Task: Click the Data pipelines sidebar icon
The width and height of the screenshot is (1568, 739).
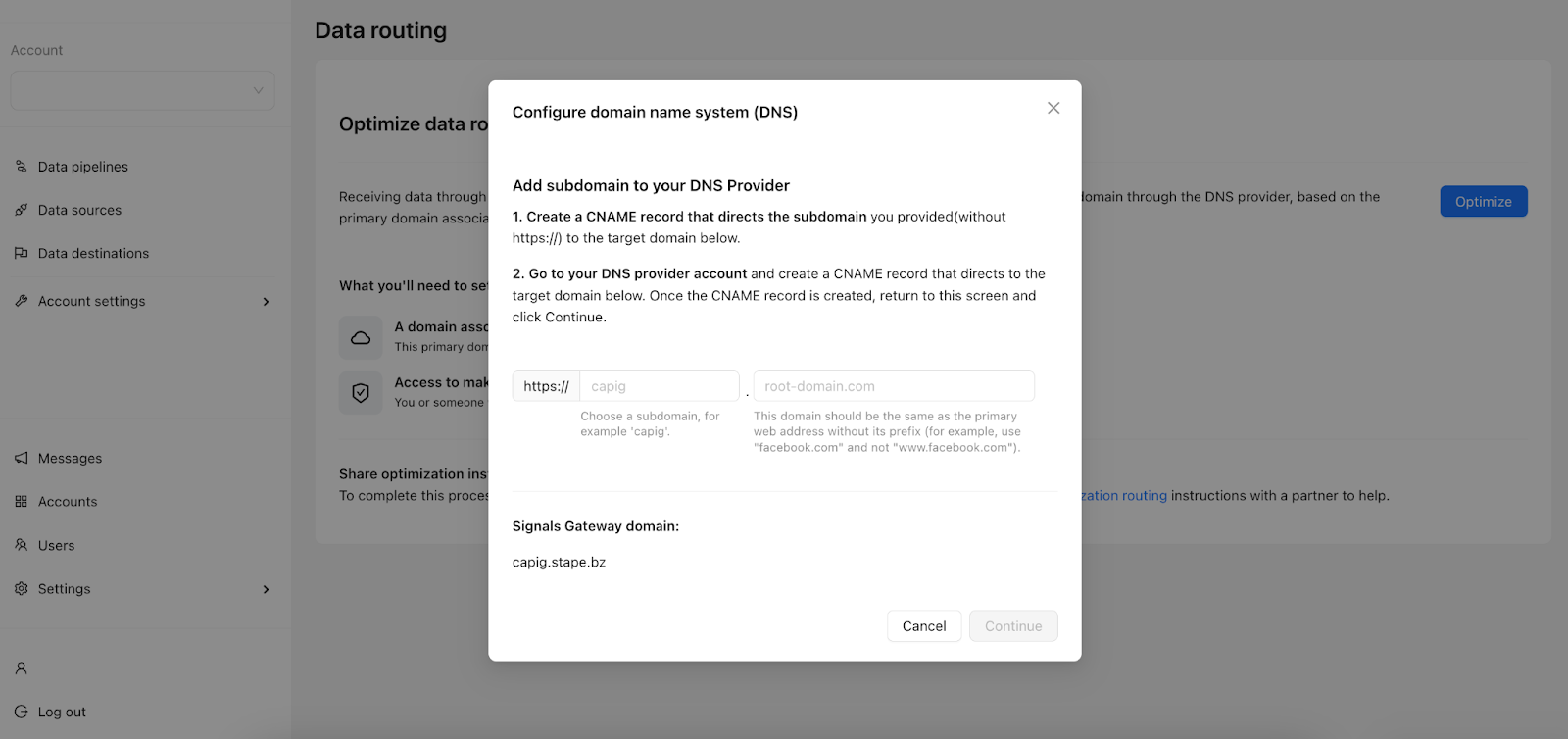Action: point(21,167)
